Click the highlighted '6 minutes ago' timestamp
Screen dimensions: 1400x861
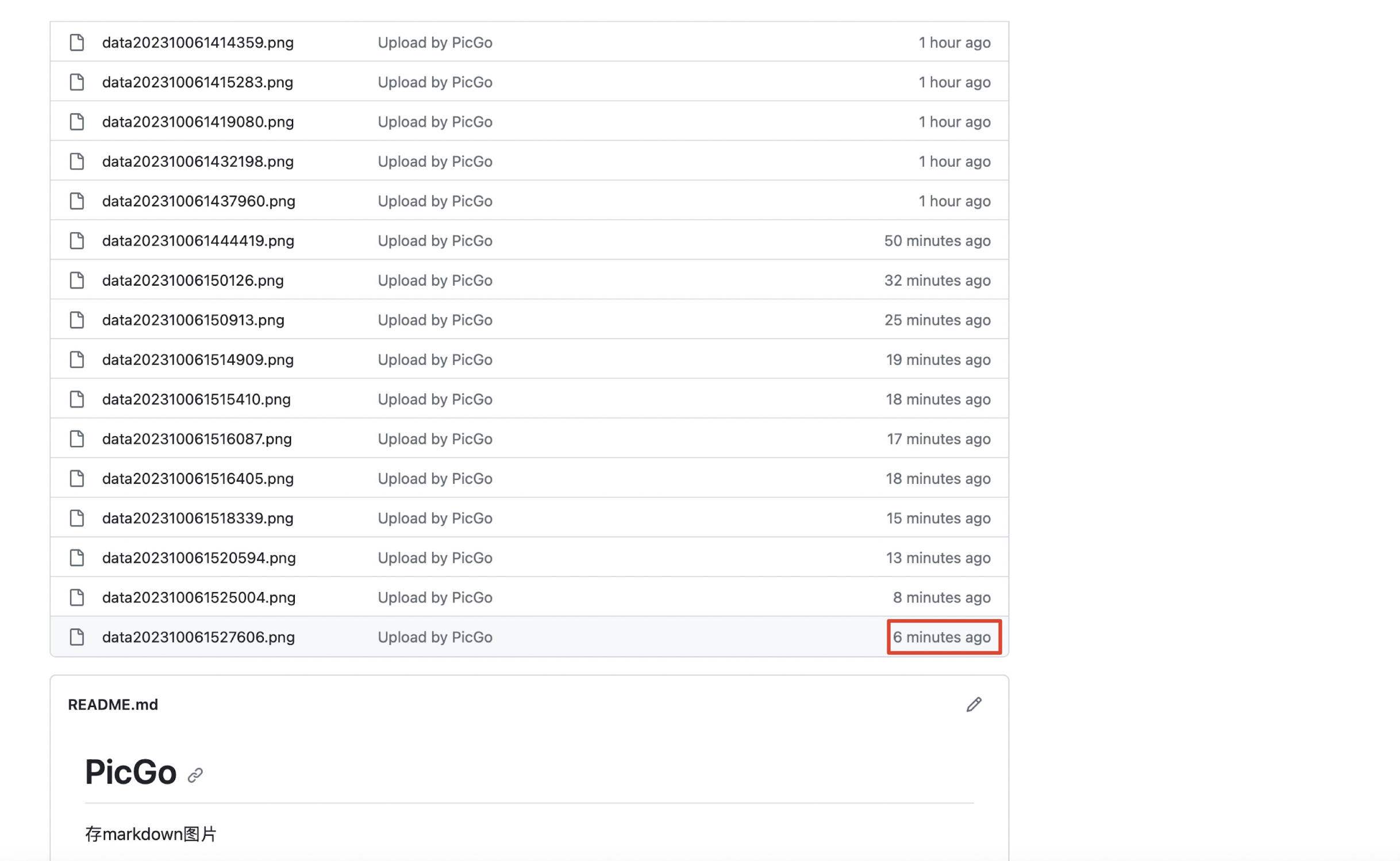point(941,637)
